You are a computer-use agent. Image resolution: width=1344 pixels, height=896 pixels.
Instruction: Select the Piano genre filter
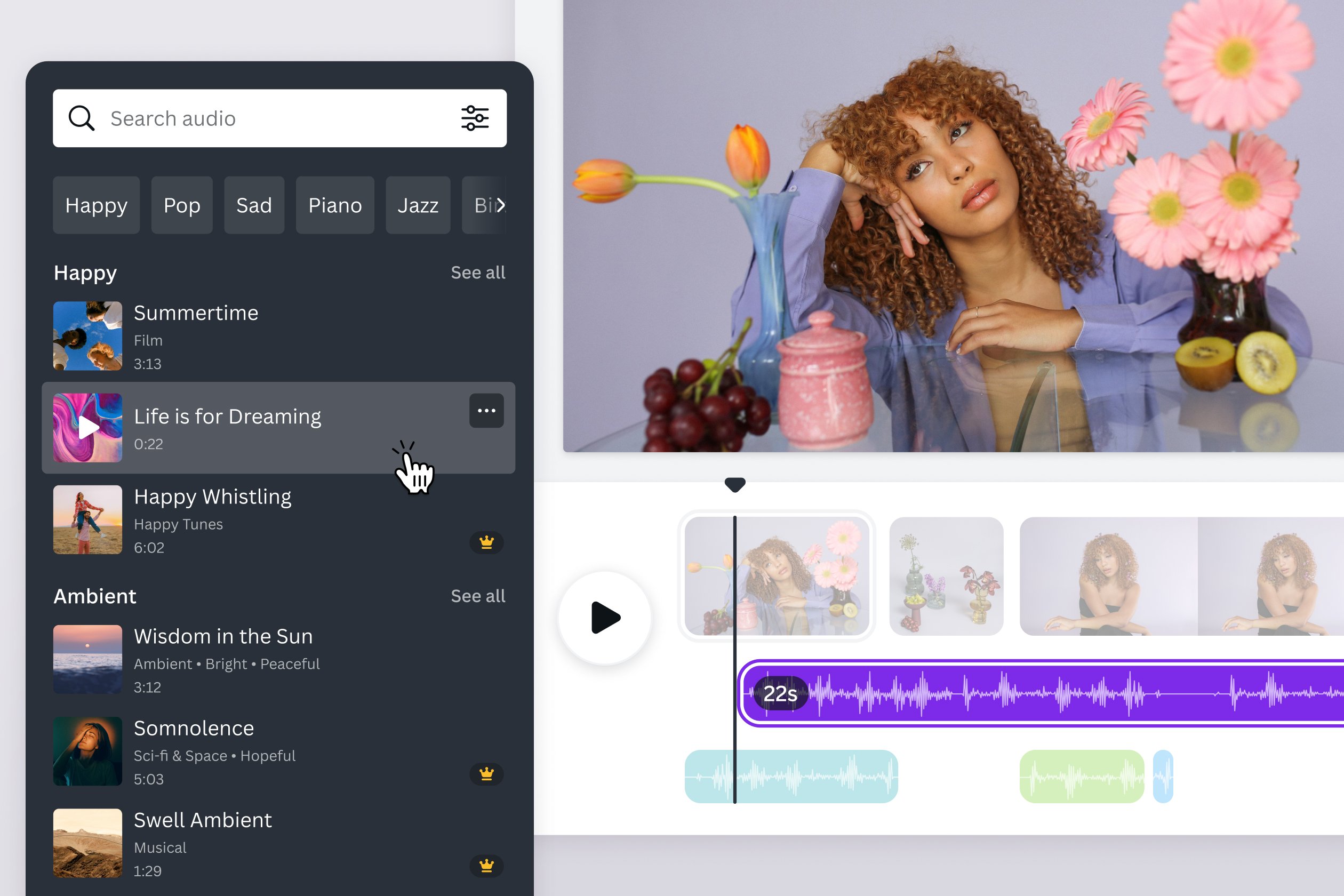(x=334, y=205)
